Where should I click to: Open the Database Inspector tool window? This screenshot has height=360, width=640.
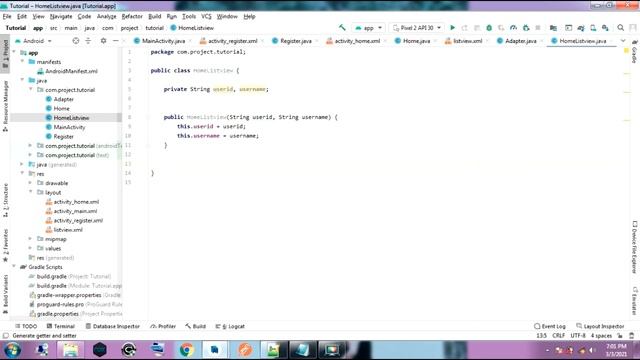tap(112, 326)
